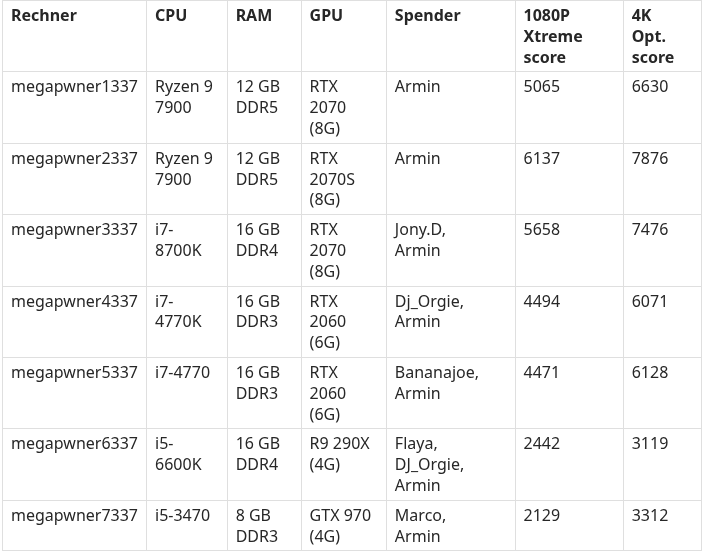The width and height of the screenshot is (704, 552).
Task: Select the R9 290X (4G) cell
Action: (339, 454)
